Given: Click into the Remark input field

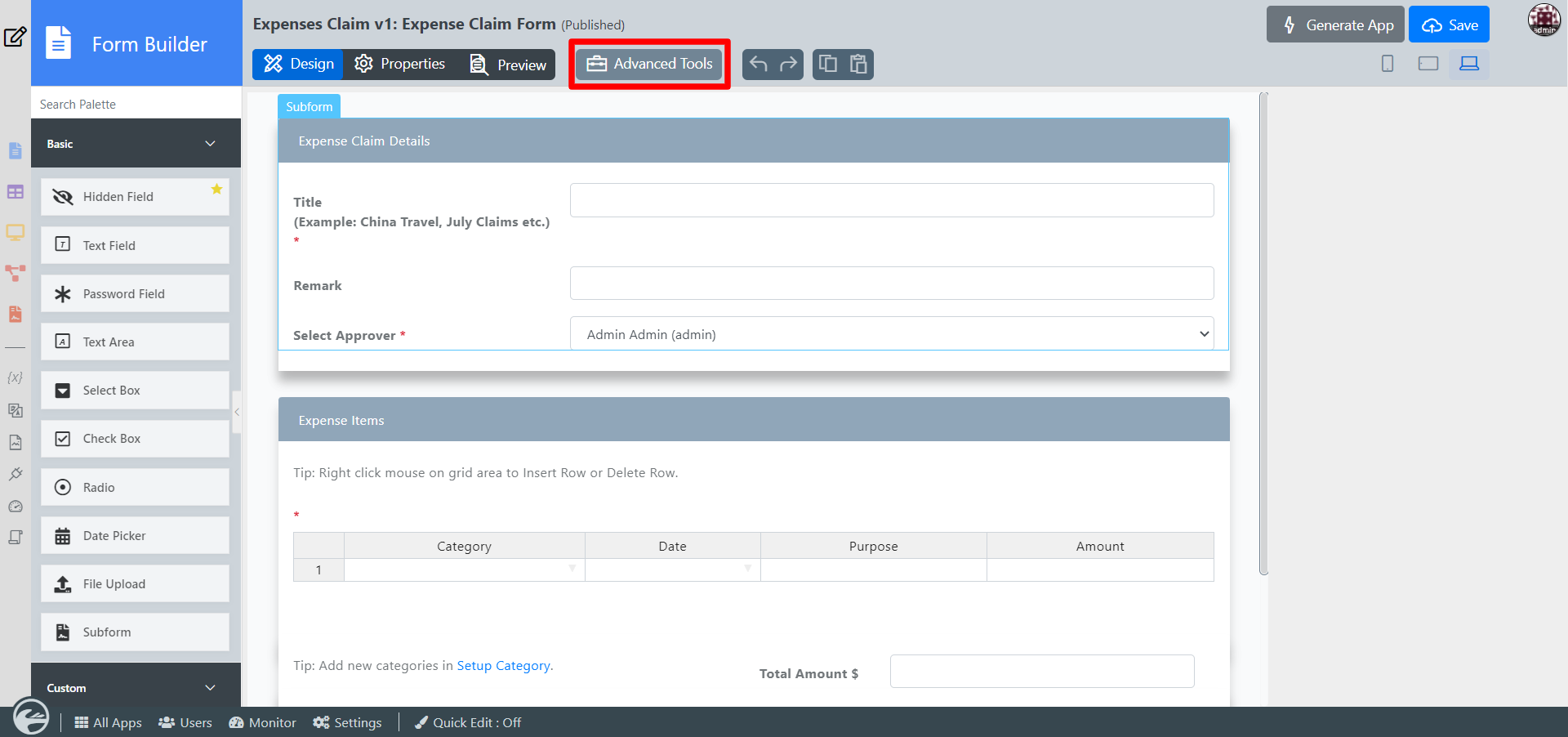Looking at the screenshot, I should point(892,284).
